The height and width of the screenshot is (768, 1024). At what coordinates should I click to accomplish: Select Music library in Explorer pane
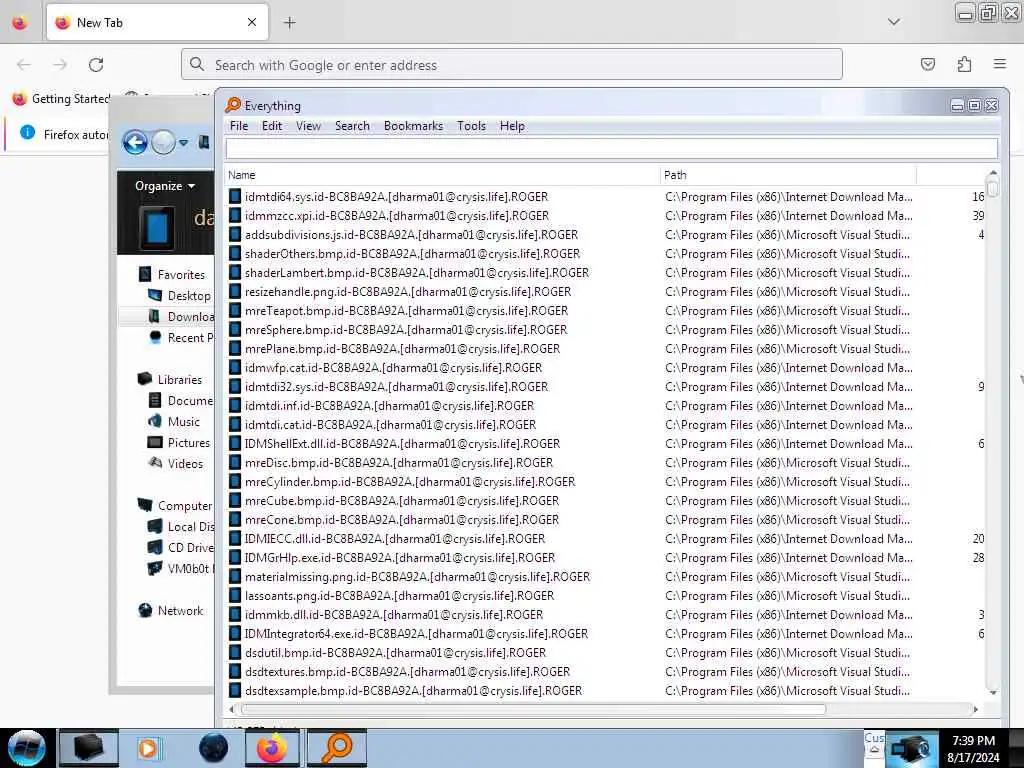184,422
